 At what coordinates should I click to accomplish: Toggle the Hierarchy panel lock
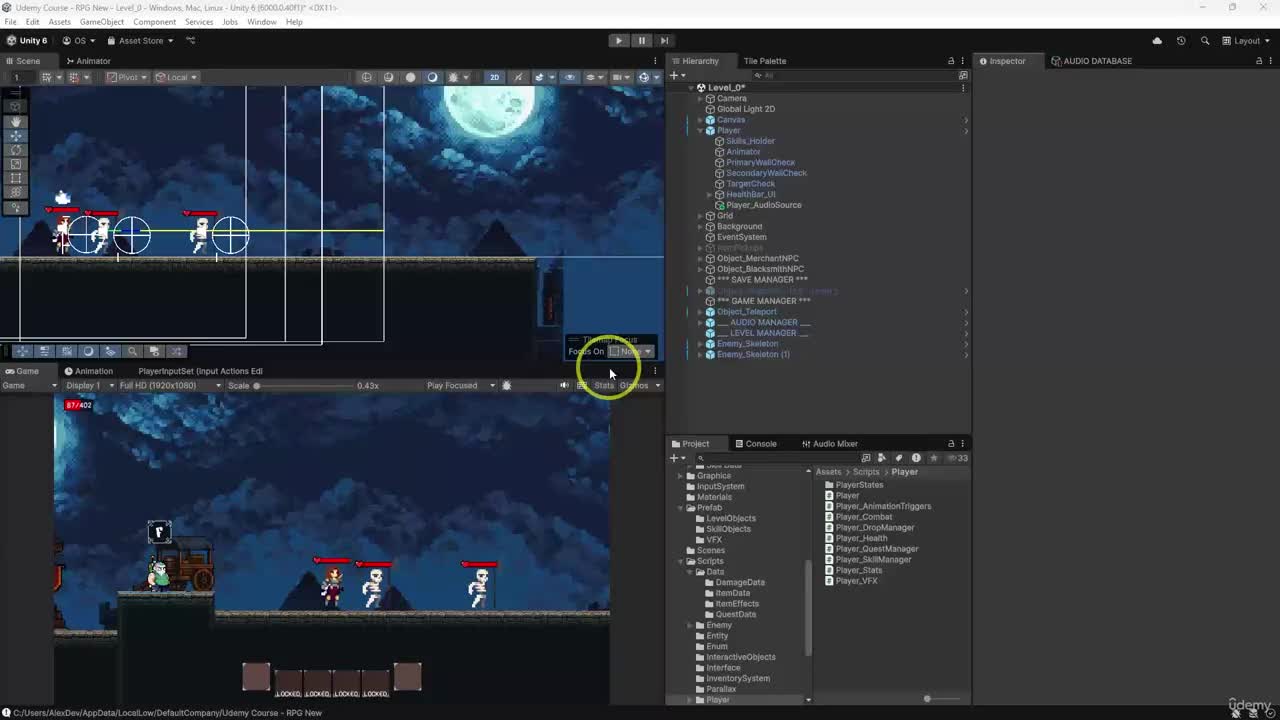coord(951,61)
